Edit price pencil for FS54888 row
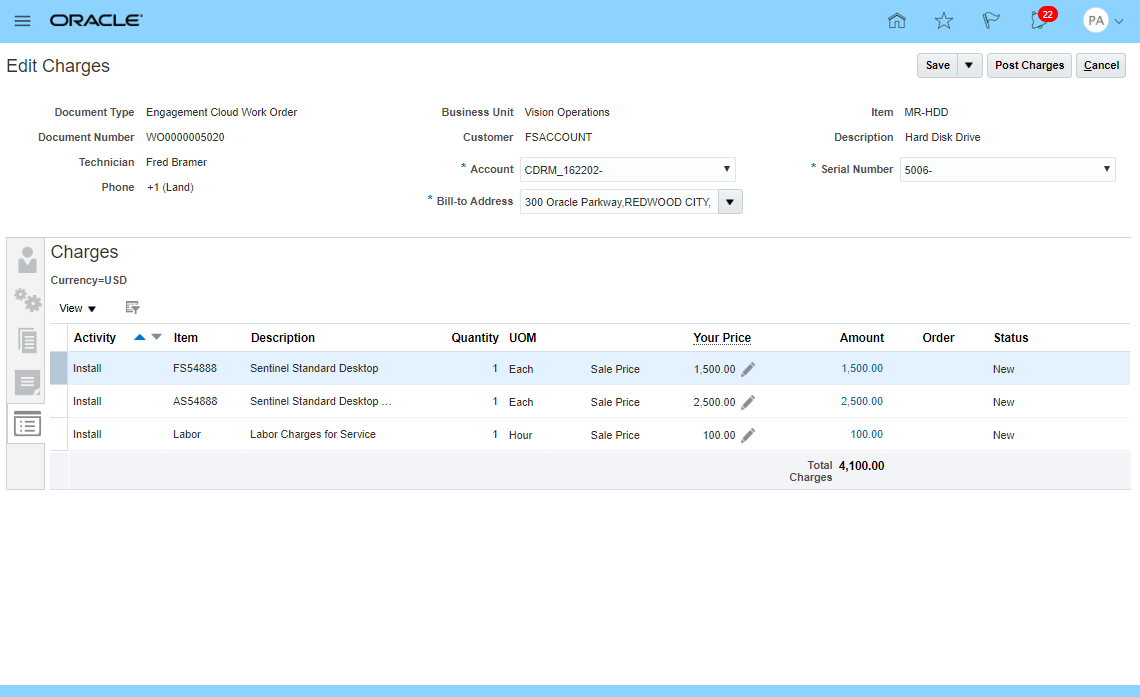1140x697 pixels. [x=748, y=369]
